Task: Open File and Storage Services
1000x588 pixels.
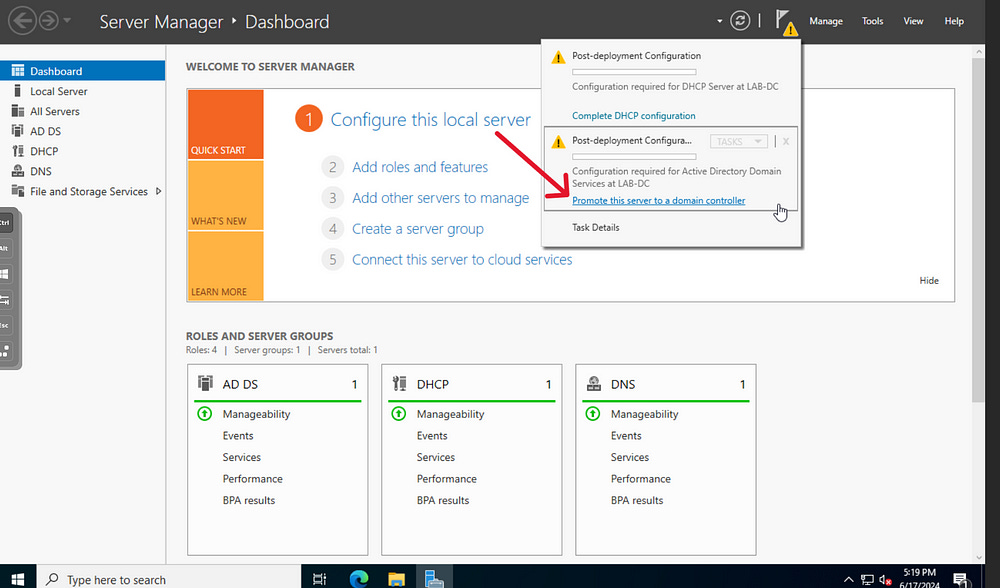Action: [89, 191]
